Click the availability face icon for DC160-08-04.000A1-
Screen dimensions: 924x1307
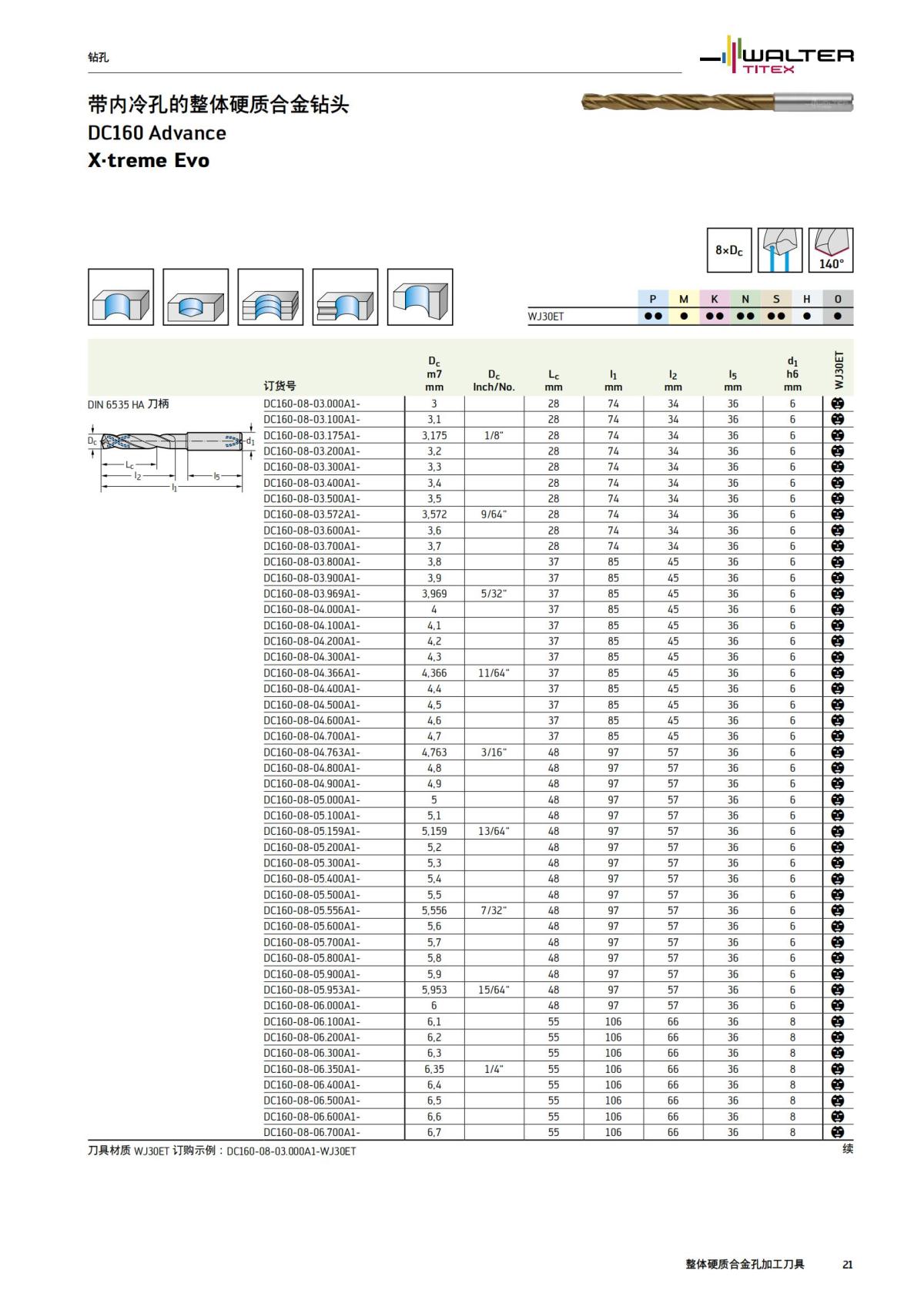coord(838,609)
